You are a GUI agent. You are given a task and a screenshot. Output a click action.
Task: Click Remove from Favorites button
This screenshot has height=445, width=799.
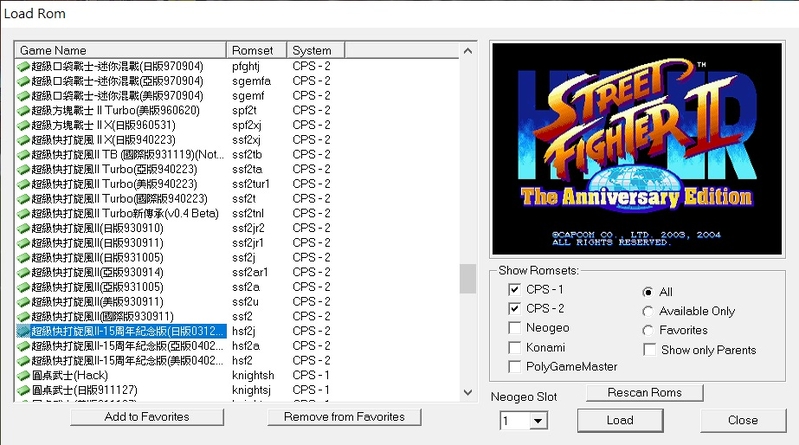point(344,417)
